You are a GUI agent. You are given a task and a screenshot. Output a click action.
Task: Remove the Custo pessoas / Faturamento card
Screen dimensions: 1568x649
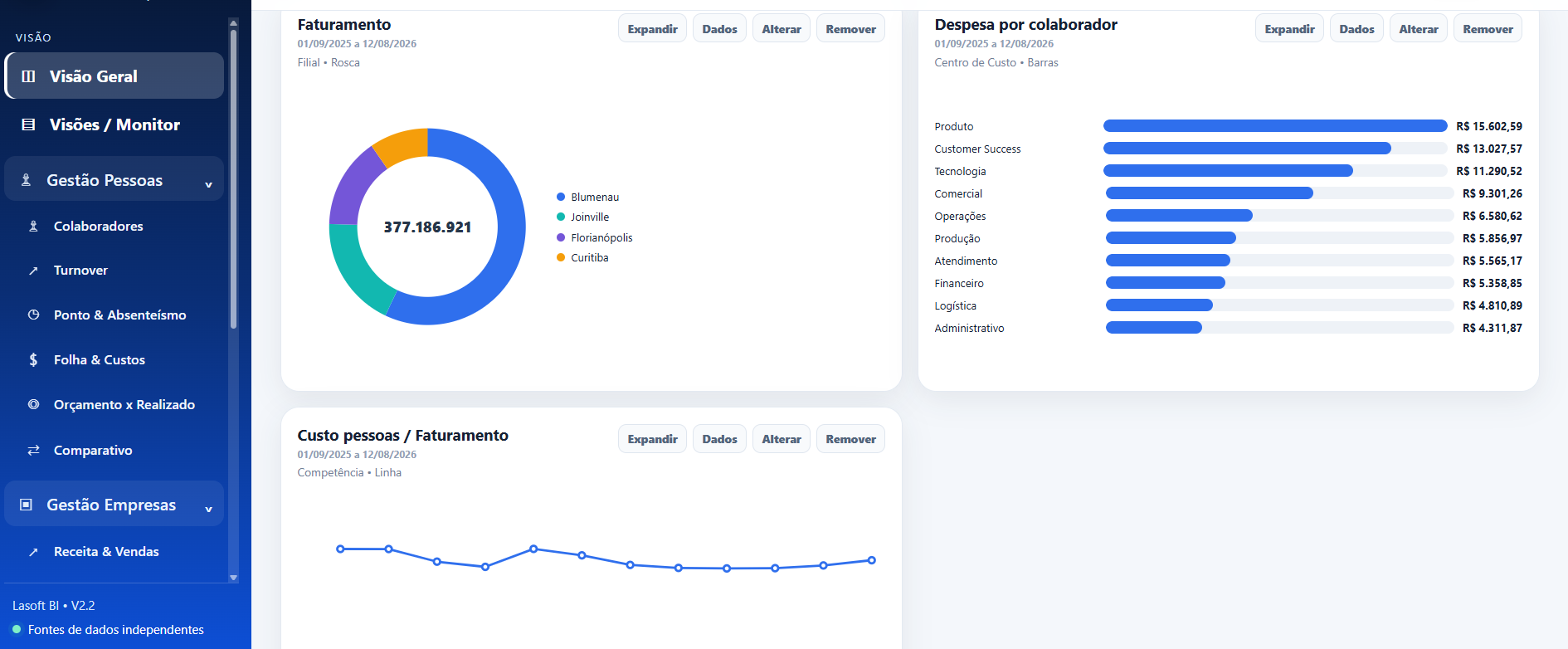point(850,439)
